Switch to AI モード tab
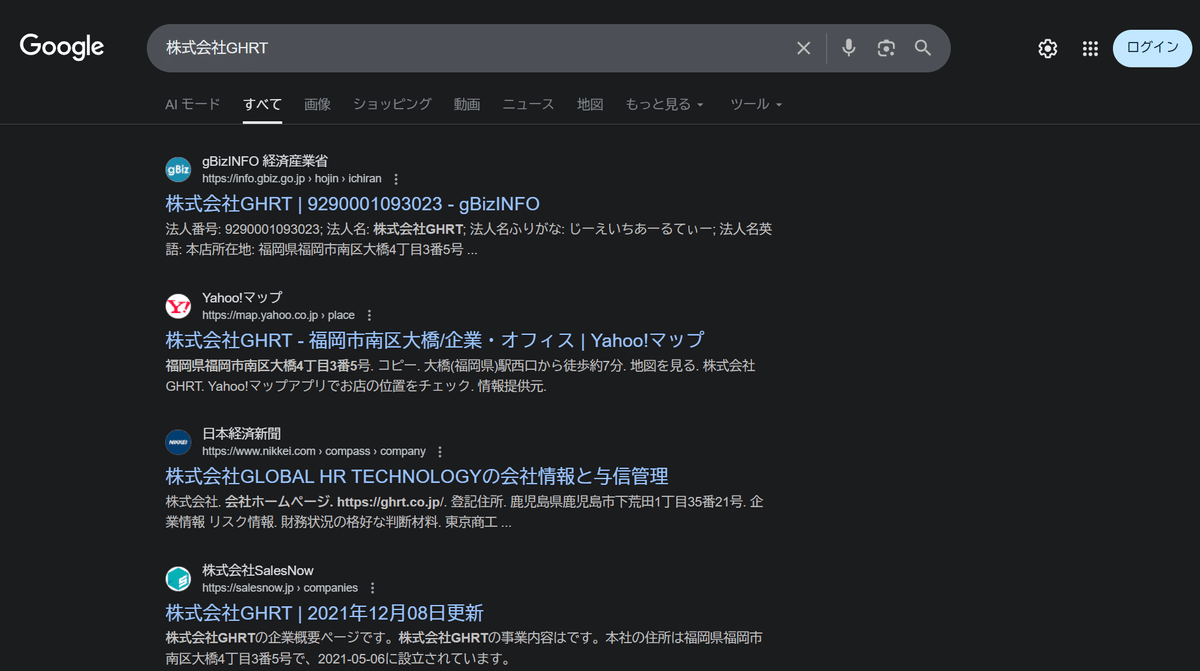This screenshot has height=671, width=1200. tap(193, 104)
